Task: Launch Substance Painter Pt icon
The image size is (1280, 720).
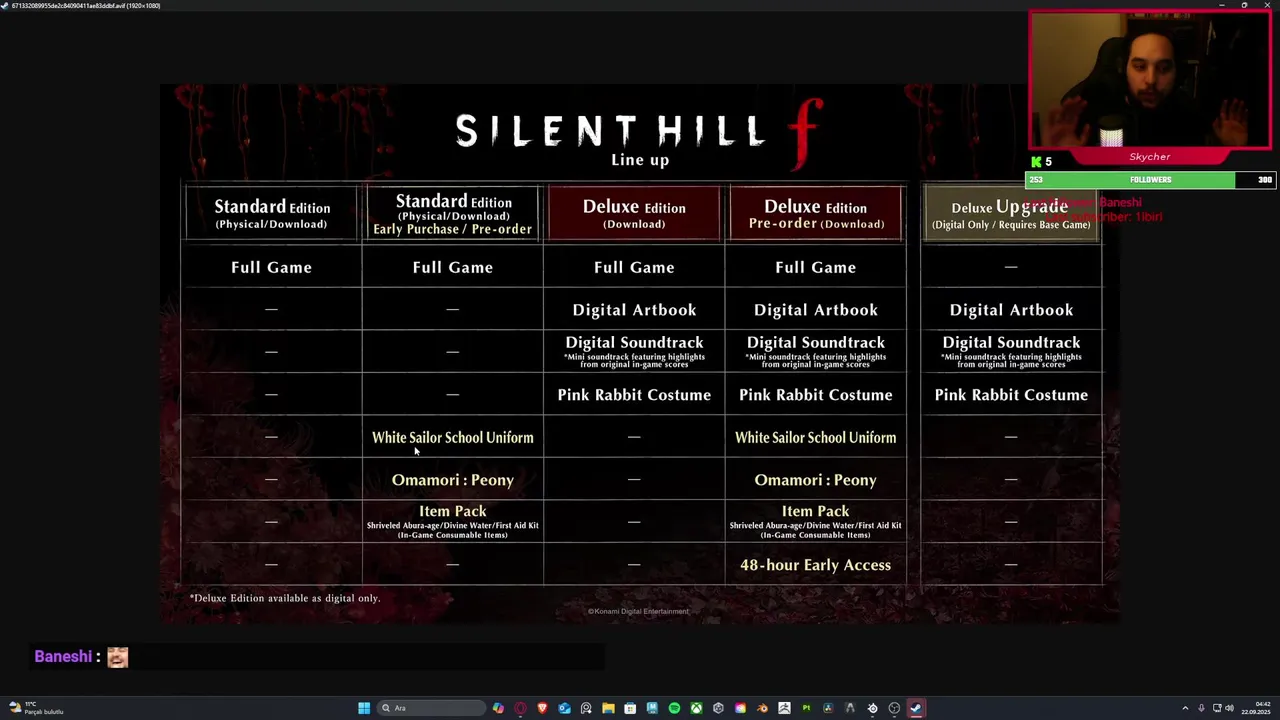Action: 806,708
